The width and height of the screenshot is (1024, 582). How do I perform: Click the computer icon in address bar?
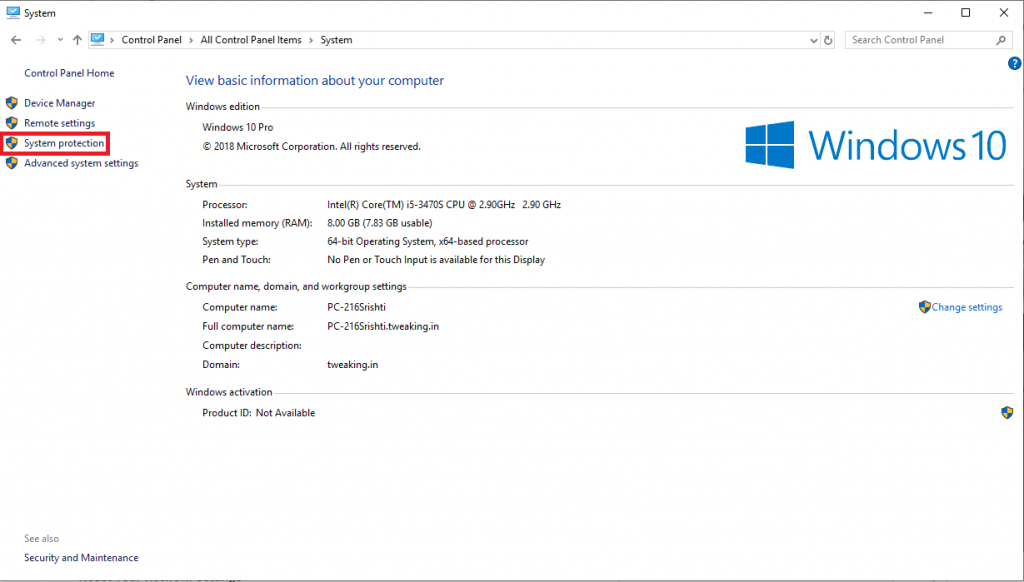[97, 39]
